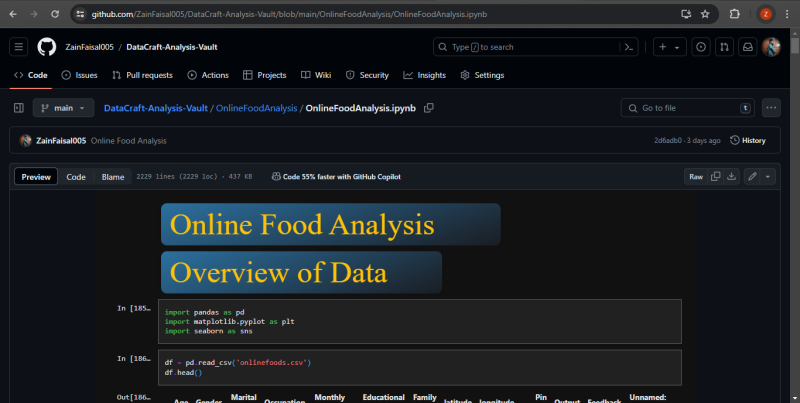The image size is (800, 403).
Task: Click the Go to file search field
Action: [x=687, y=108]
